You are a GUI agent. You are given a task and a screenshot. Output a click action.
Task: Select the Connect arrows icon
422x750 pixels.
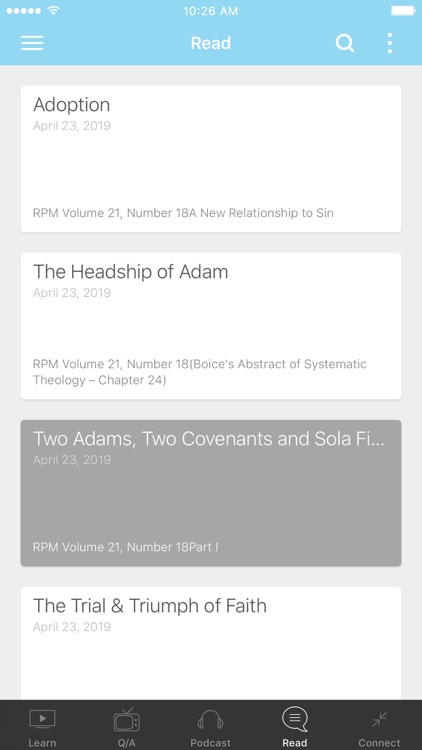click(x=379, y=719)
